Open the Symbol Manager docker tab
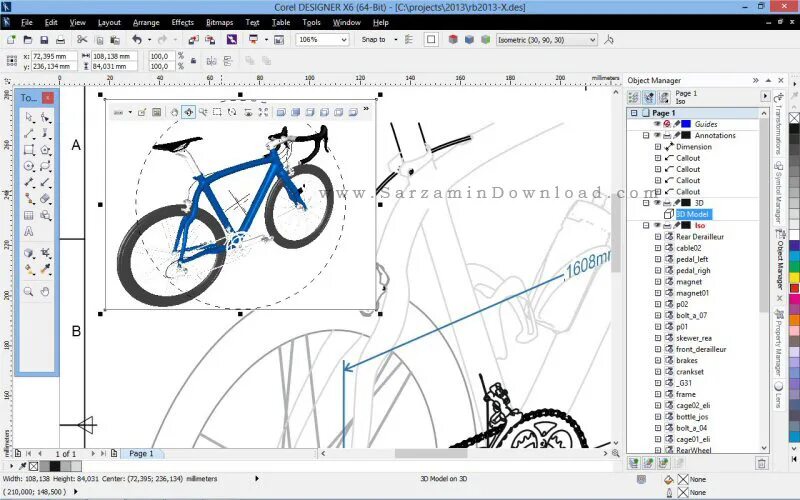This screenshot has width=800, height=500. click(779, 192)
